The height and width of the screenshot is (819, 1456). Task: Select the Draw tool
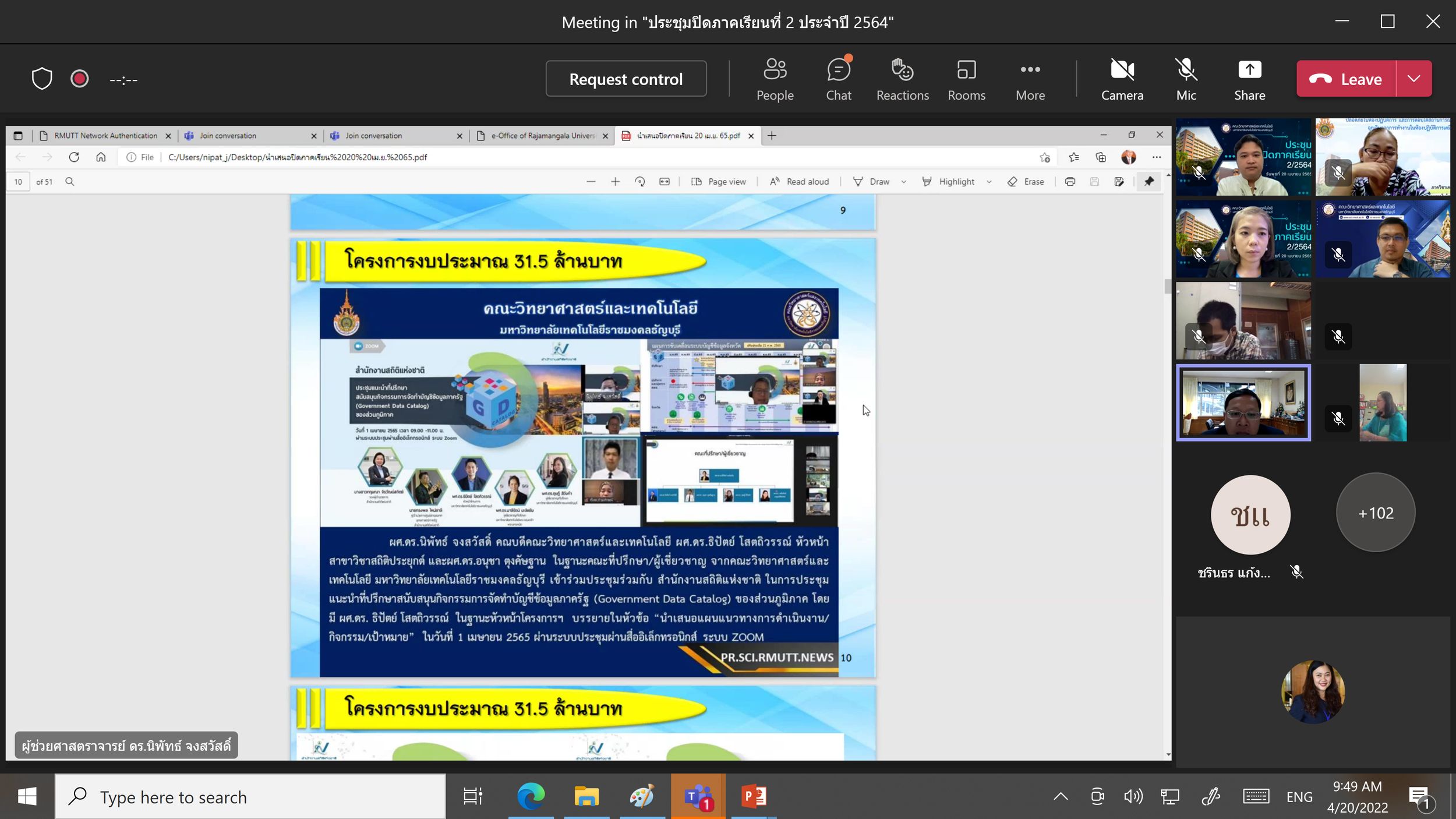tap(871, 182)
